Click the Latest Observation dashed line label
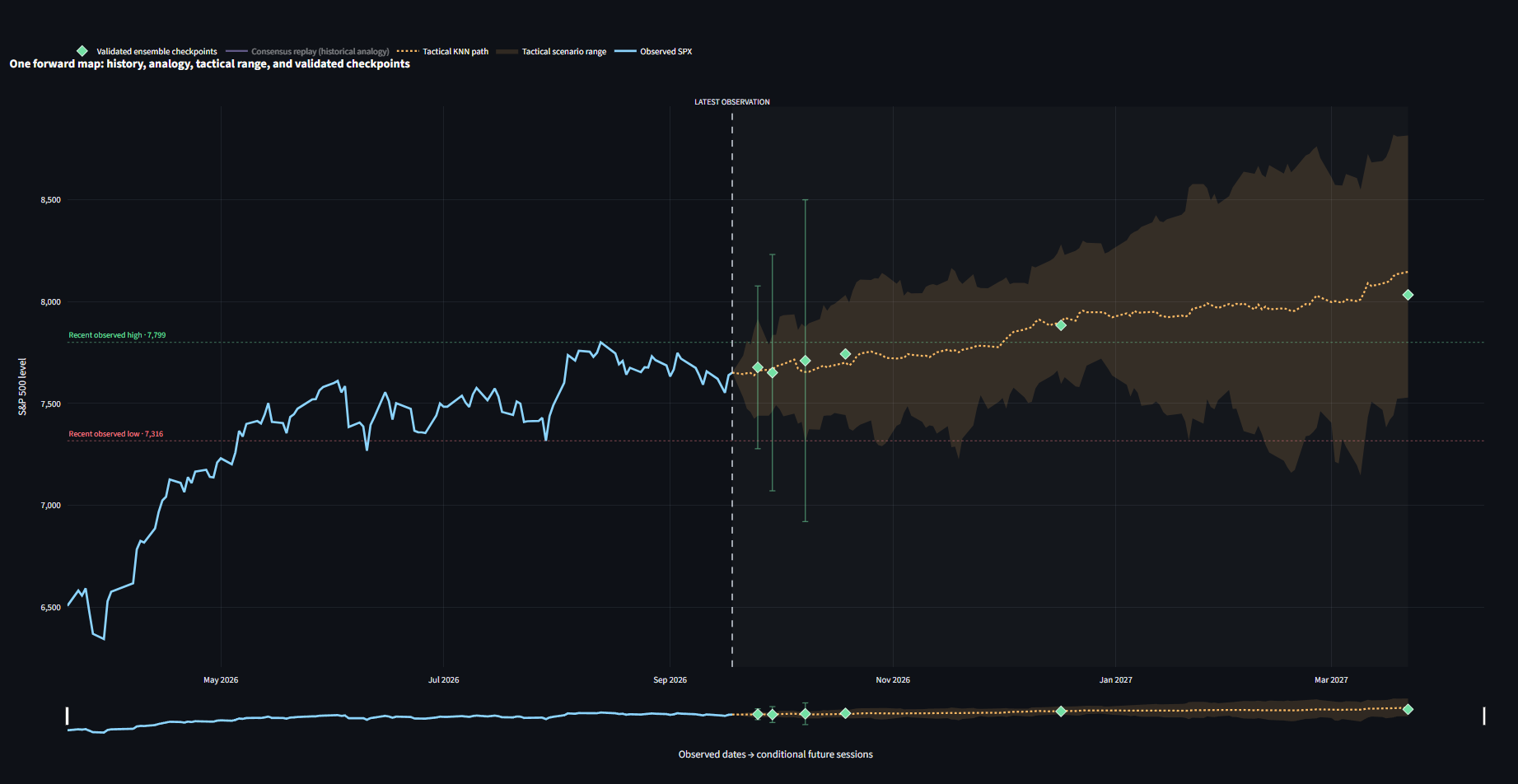Image resolution: width=1518 pixels, height=784 pixels. click(x=731, y=102)
